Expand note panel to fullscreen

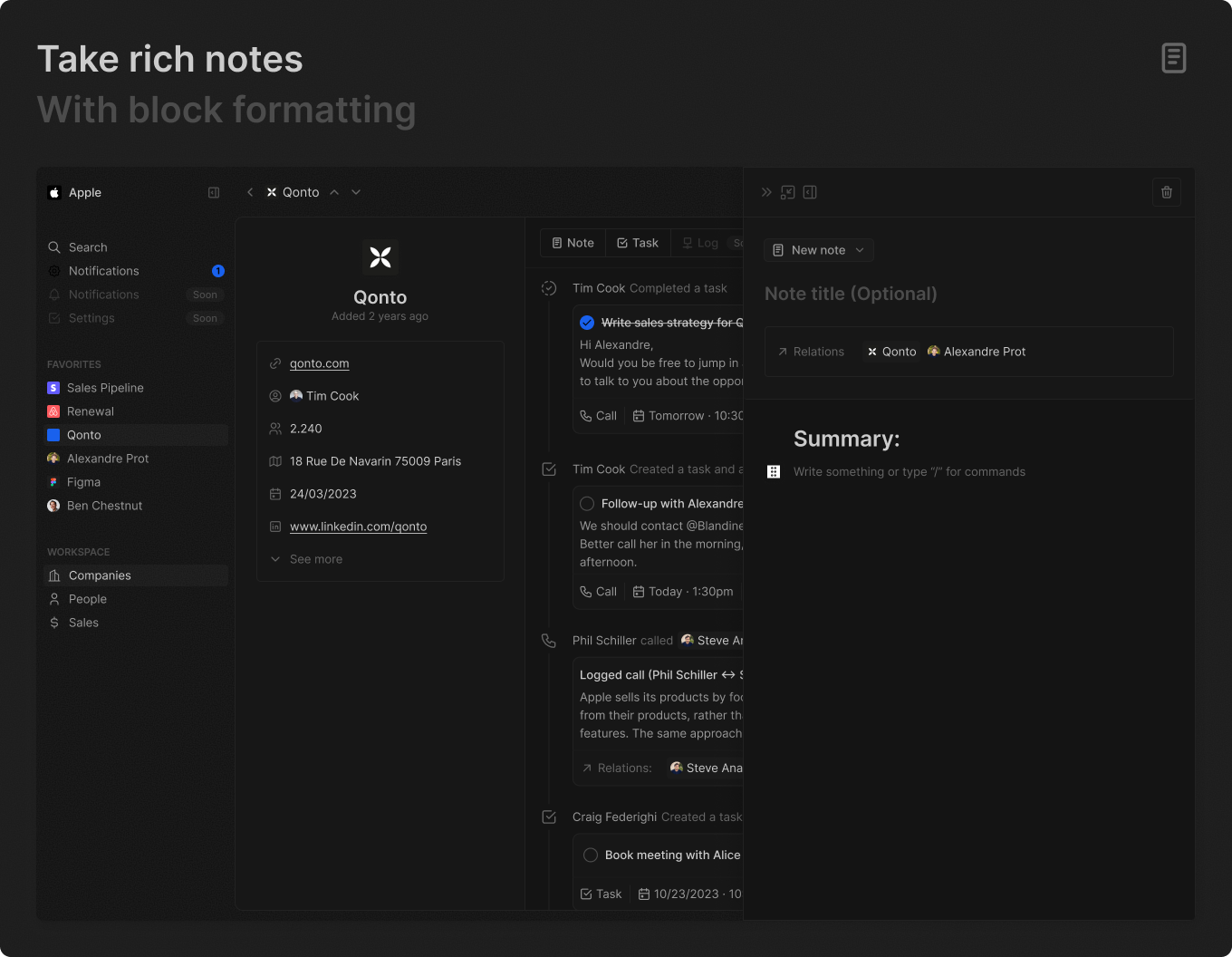(x=788, y=192)
